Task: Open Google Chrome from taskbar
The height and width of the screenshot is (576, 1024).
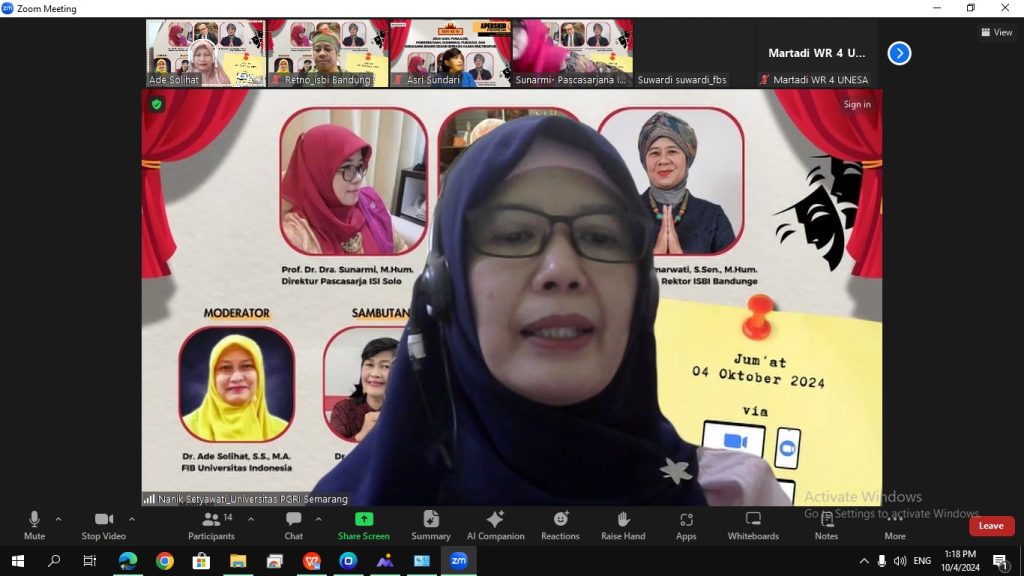Action: 165,561
